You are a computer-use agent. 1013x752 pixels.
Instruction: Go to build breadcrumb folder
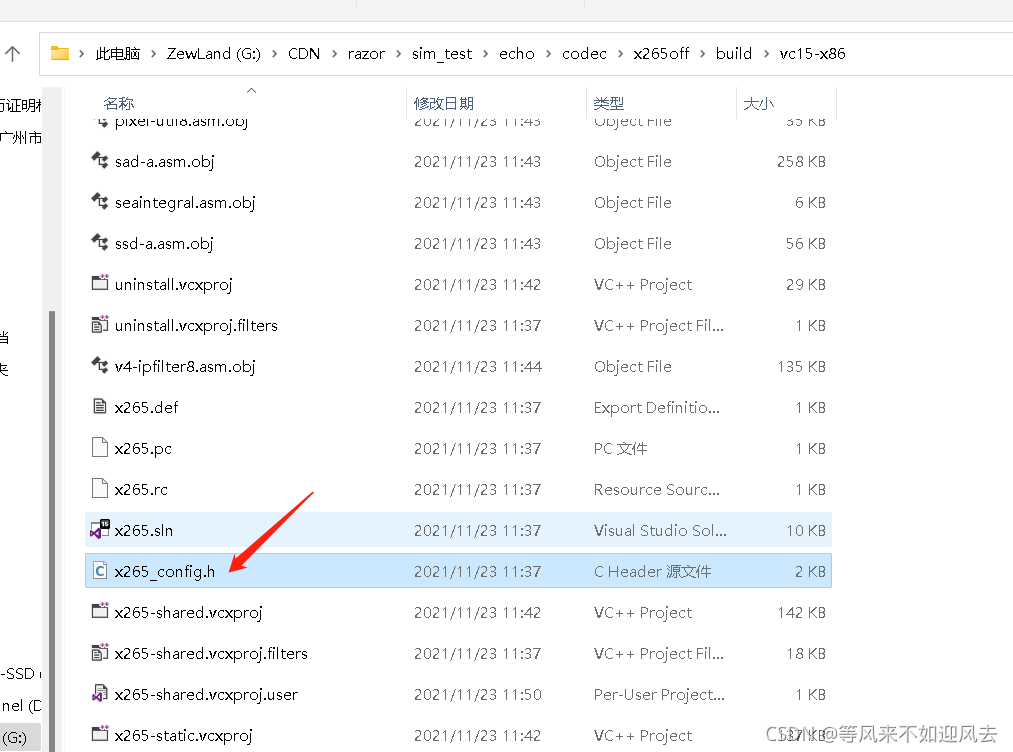pyautogui.click(x=734, y=54)
